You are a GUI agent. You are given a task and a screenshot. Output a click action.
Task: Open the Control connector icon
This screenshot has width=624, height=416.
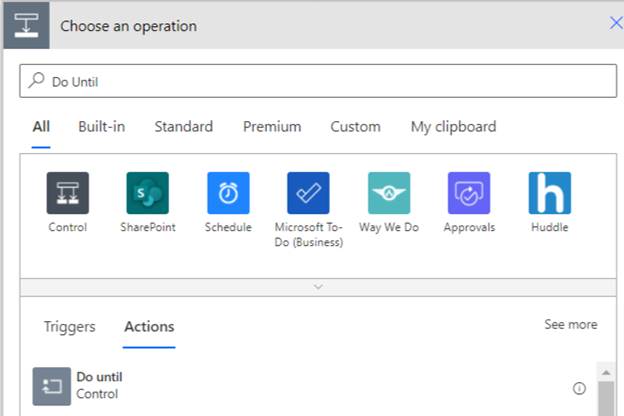pos(68,193)
